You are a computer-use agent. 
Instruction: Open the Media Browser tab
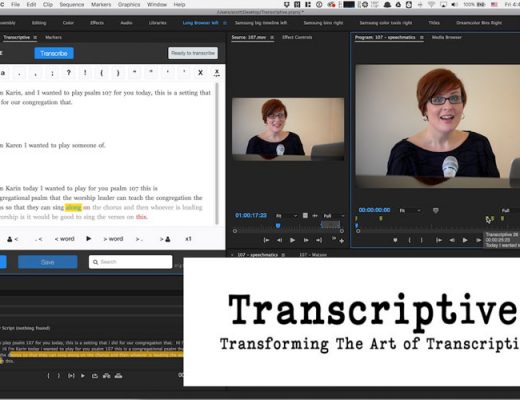(x=447, y=37)
